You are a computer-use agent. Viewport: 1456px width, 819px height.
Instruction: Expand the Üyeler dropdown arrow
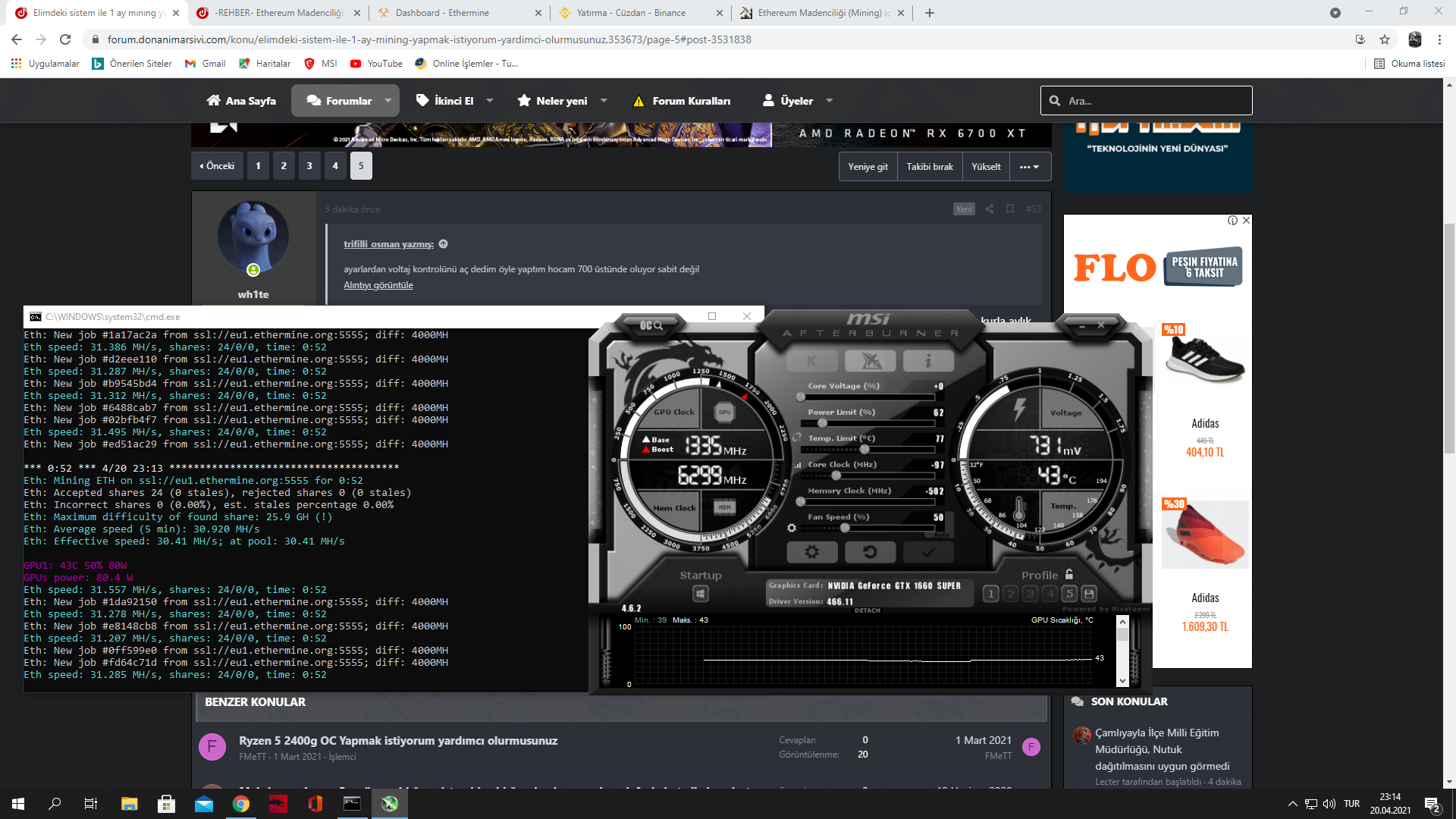tap(830, 101)
